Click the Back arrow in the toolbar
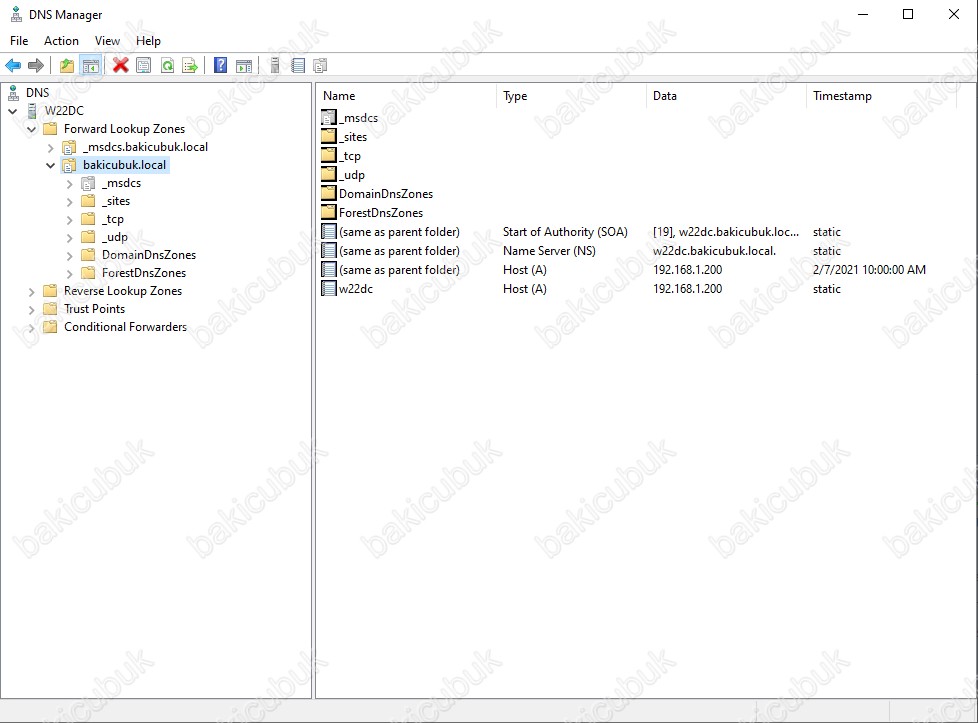Screen dimensions: 978x723 (x=13, y=66)
